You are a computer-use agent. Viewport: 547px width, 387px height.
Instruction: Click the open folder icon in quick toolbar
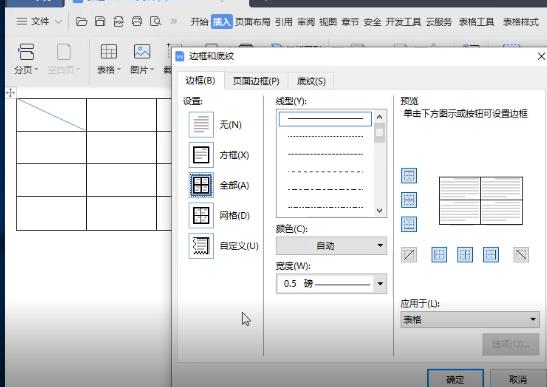pos(81,22)
